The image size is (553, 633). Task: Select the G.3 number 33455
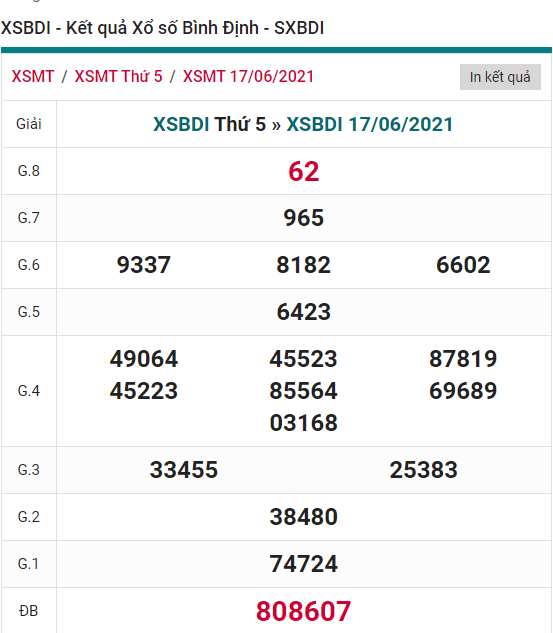click(184, 470)
